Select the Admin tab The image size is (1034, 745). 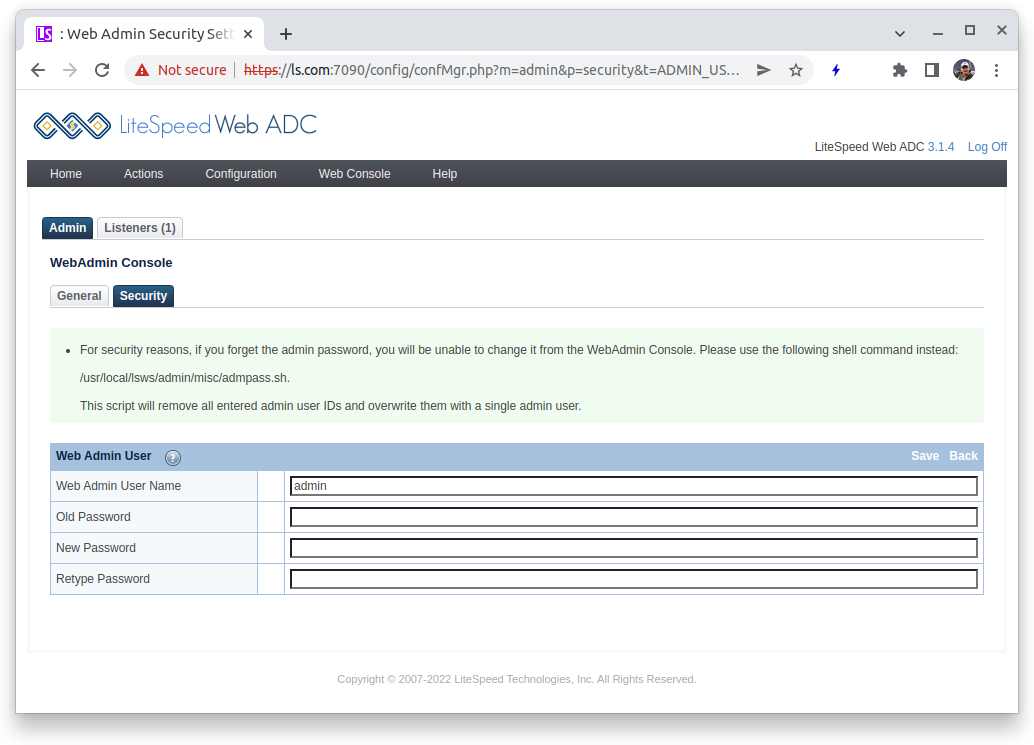coord(67,227)
